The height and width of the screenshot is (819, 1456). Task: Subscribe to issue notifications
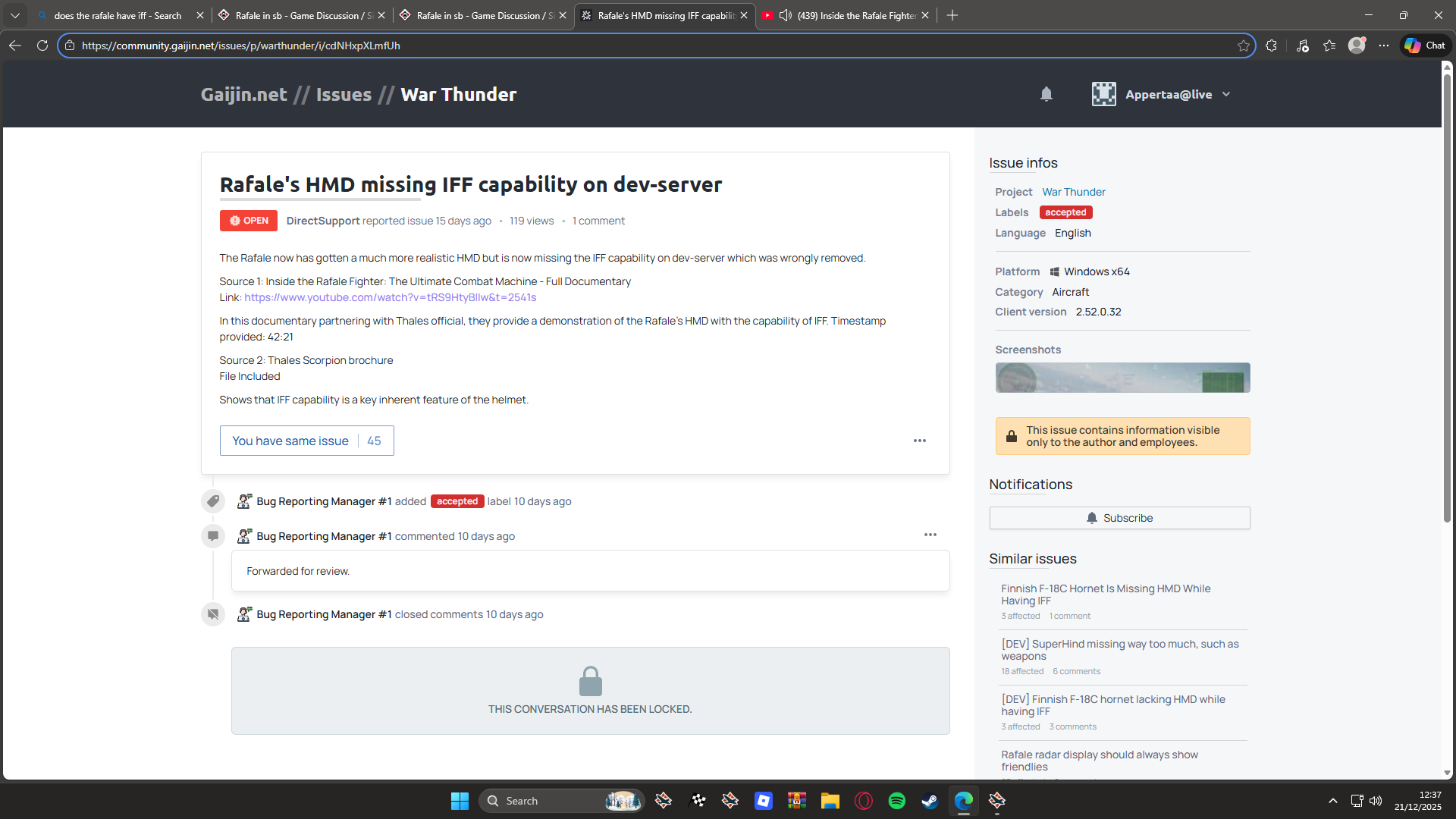click(1119, 518)
